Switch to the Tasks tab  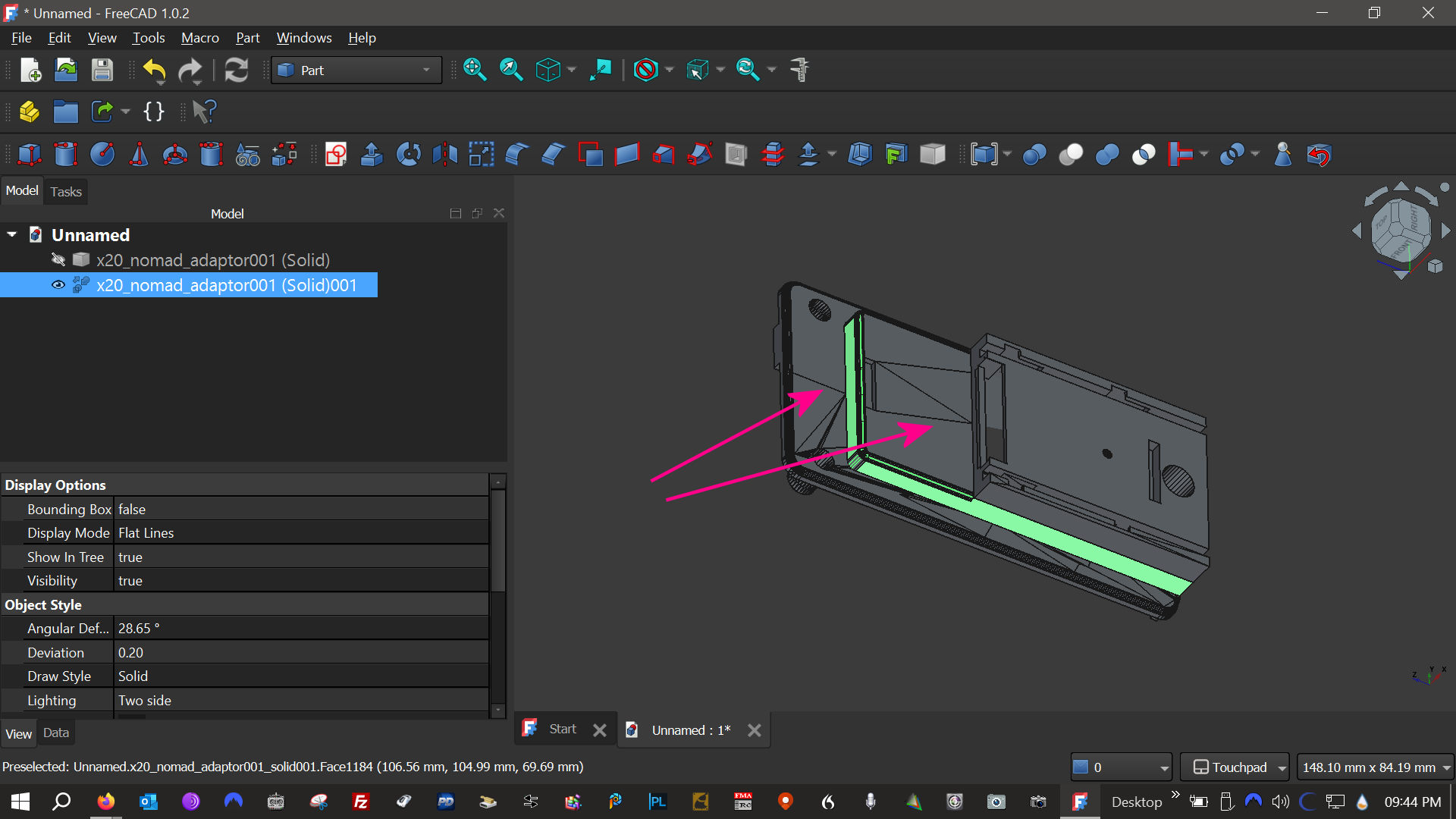click(x=66, y=192)
